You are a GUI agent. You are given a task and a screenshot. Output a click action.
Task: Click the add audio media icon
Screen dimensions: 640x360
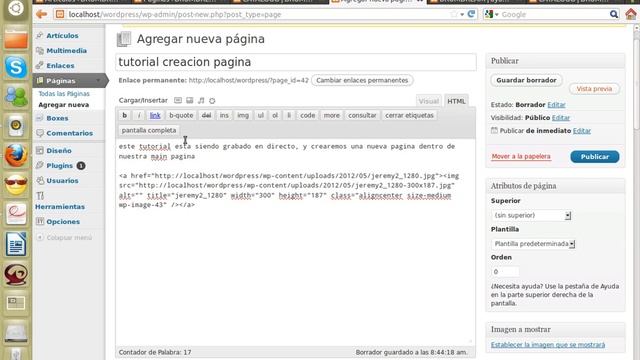tap(201, 100)
